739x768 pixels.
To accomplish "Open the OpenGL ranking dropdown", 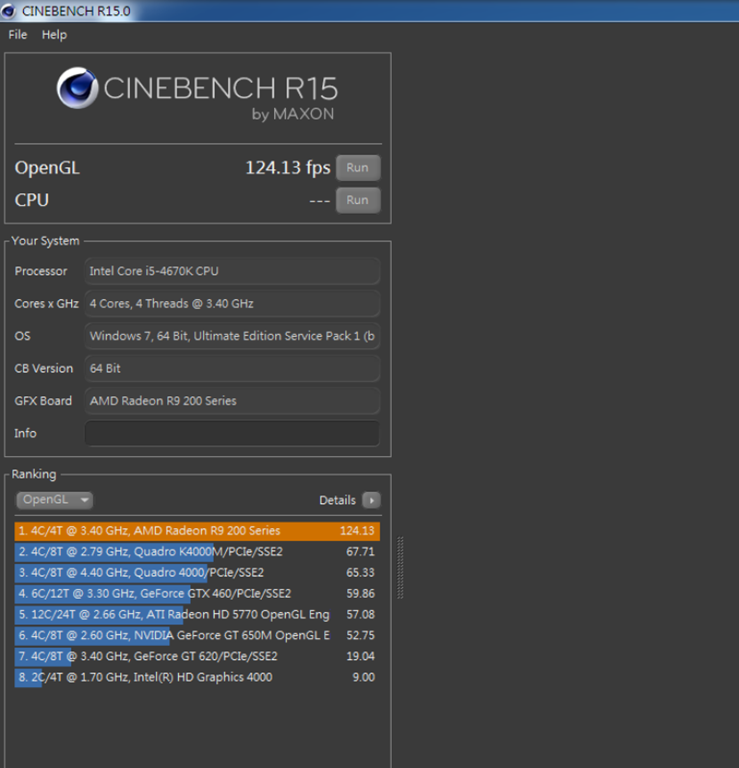I will (x=54, y=500).
